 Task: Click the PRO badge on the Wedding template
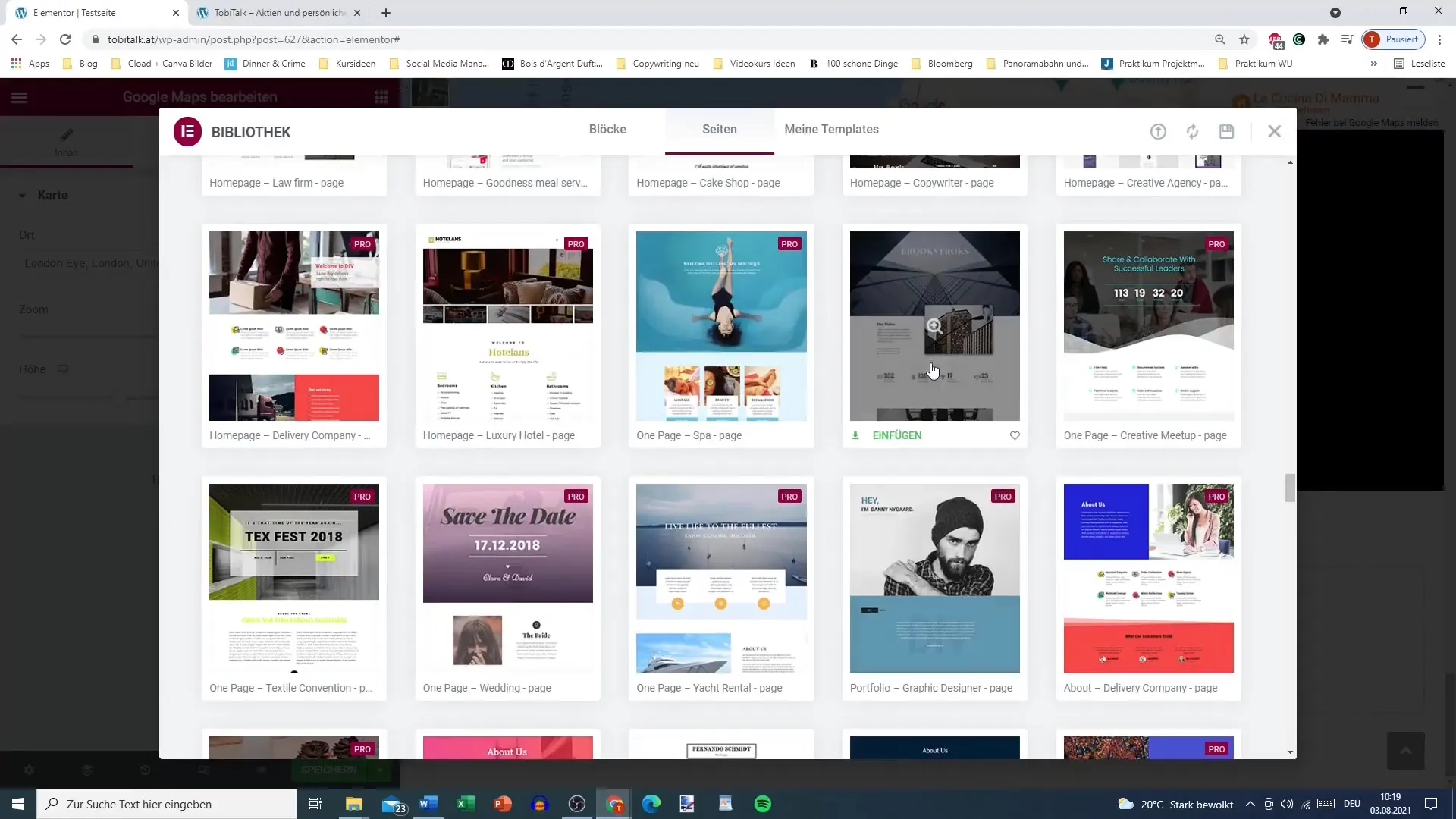576,497
